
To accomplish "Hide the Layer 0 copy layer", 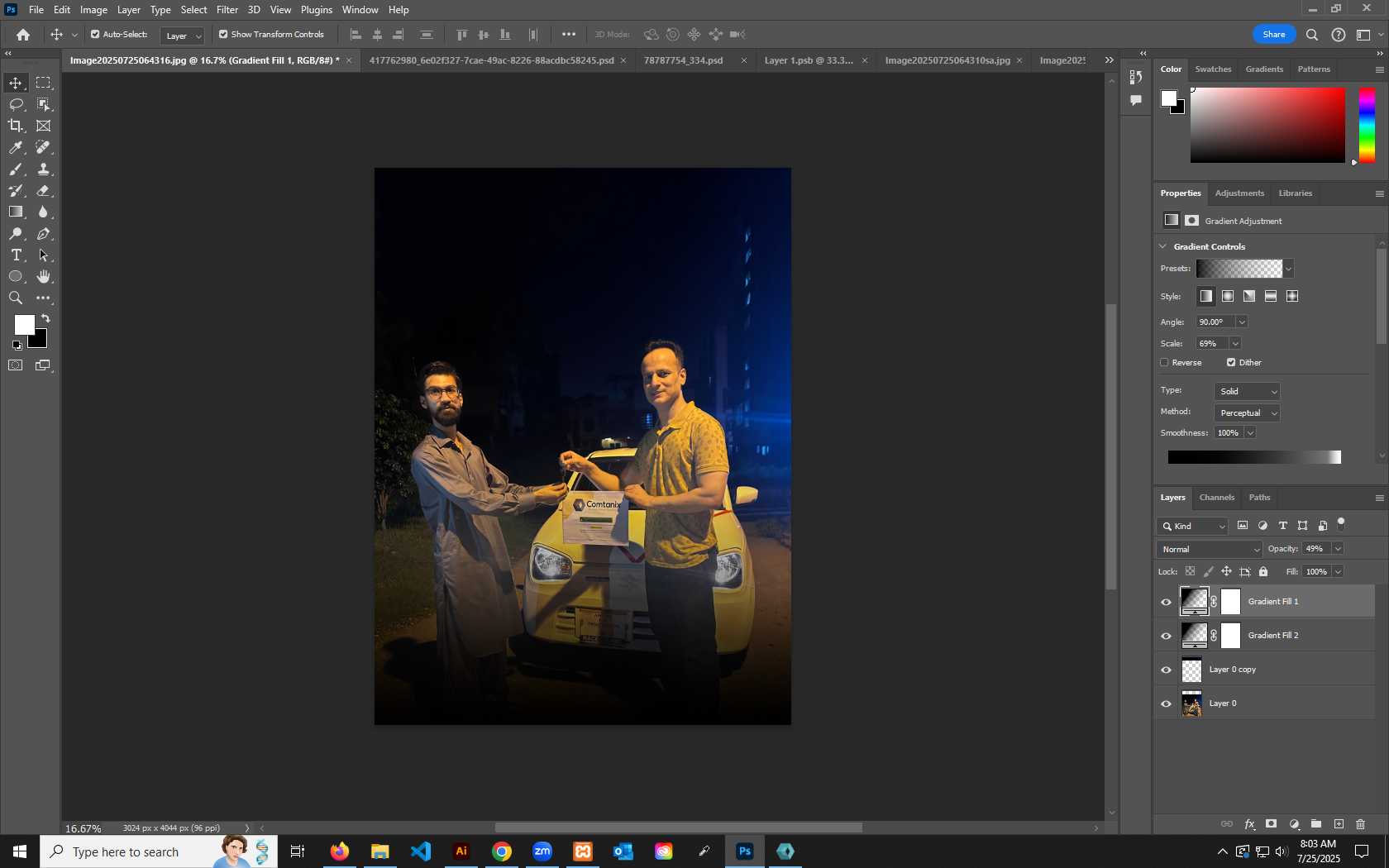I will 1166,670.
